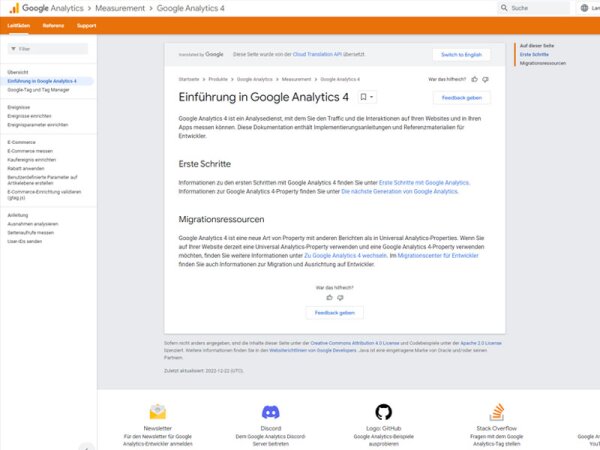Viewport: 600px width, 450px height.
Task: Click Logo: GitHub footer title
Action: click(383, 429)
